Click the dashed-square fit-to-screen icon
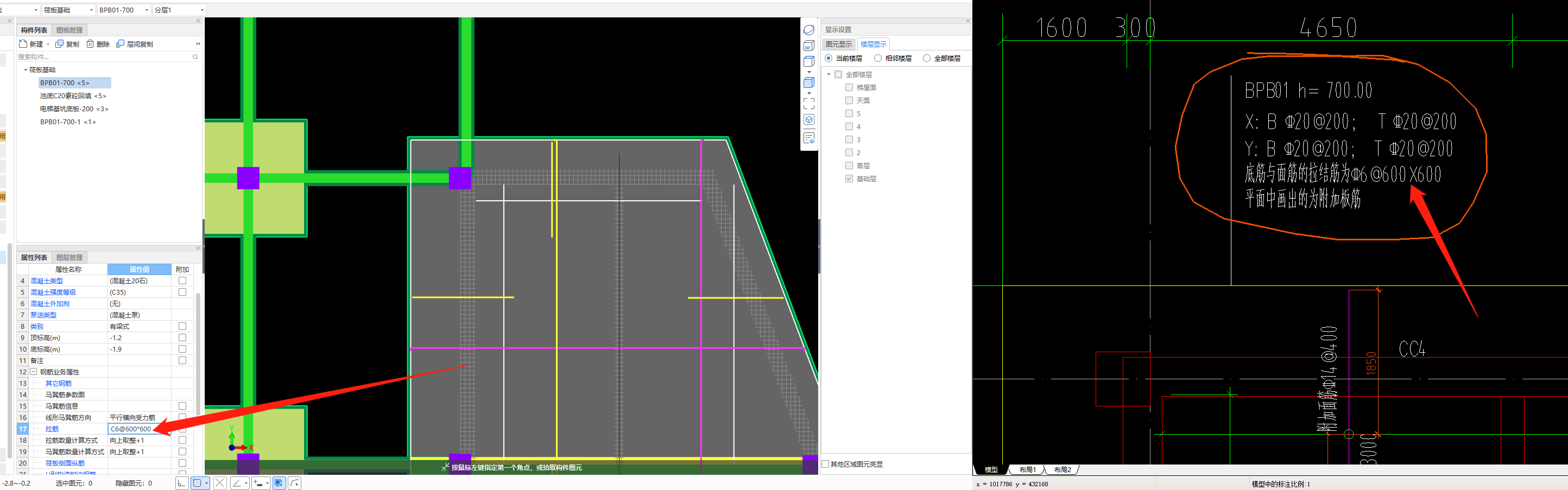 point(808,104)
